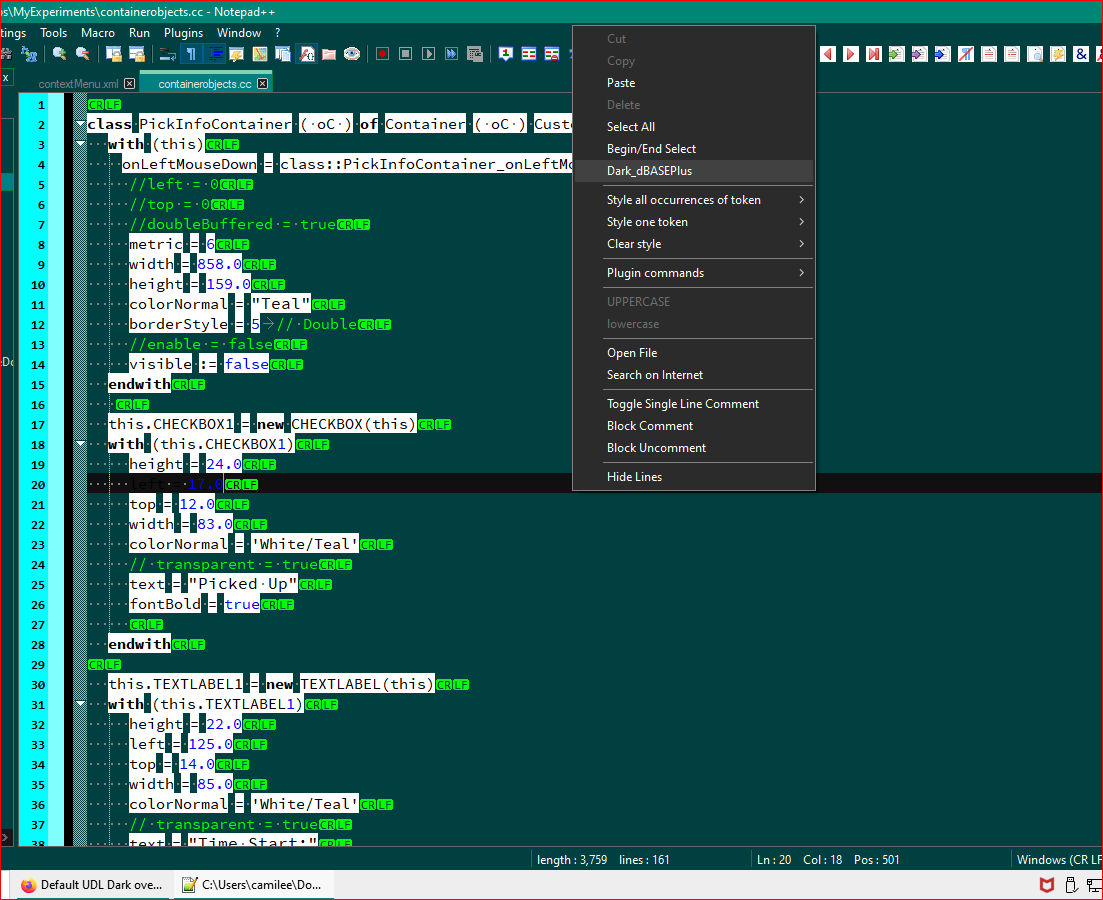
Task: Expand the Style one token submenu
Action: (694, 222)
